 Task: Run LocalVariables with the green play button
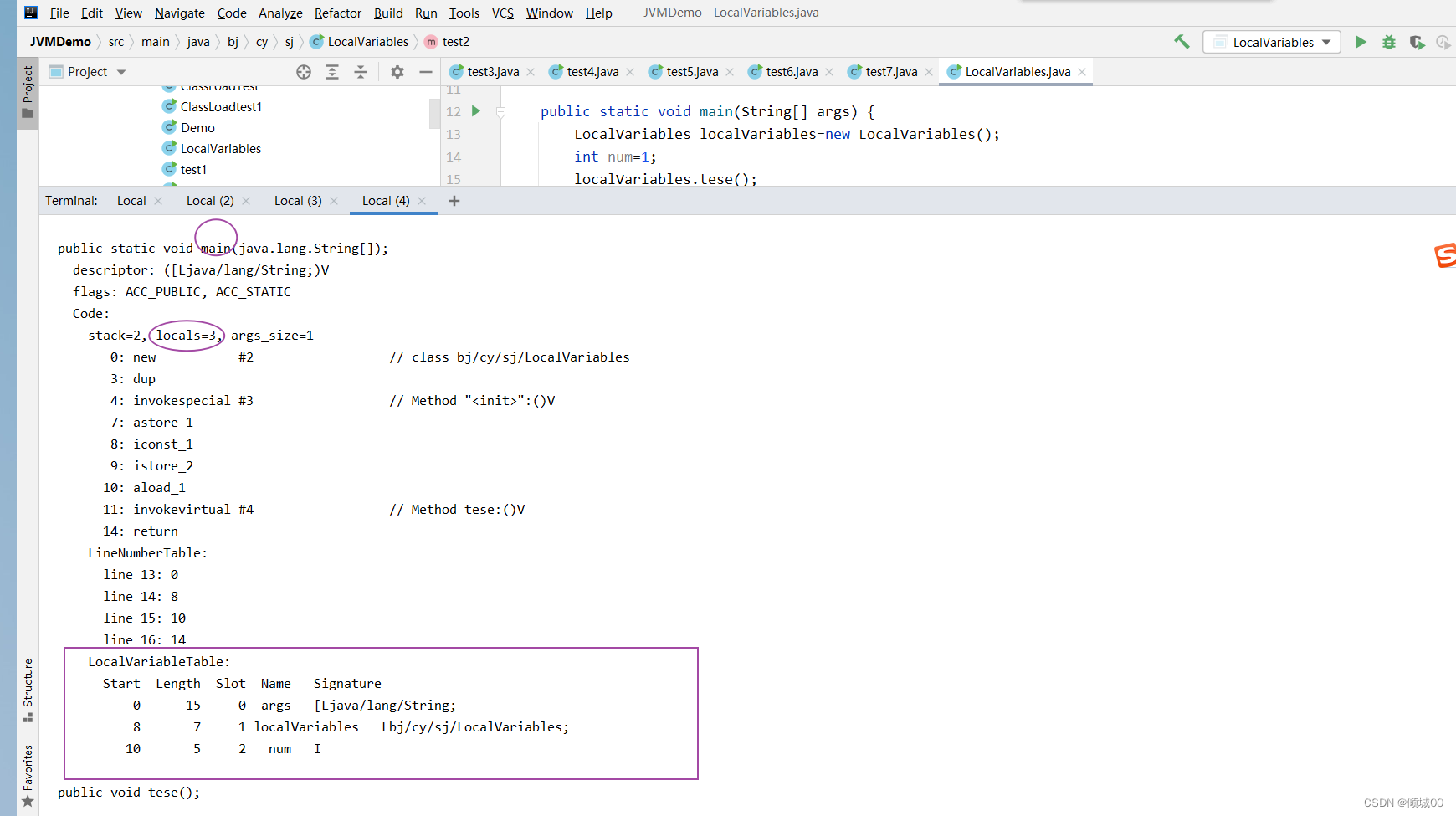(x=1361, y=42)
